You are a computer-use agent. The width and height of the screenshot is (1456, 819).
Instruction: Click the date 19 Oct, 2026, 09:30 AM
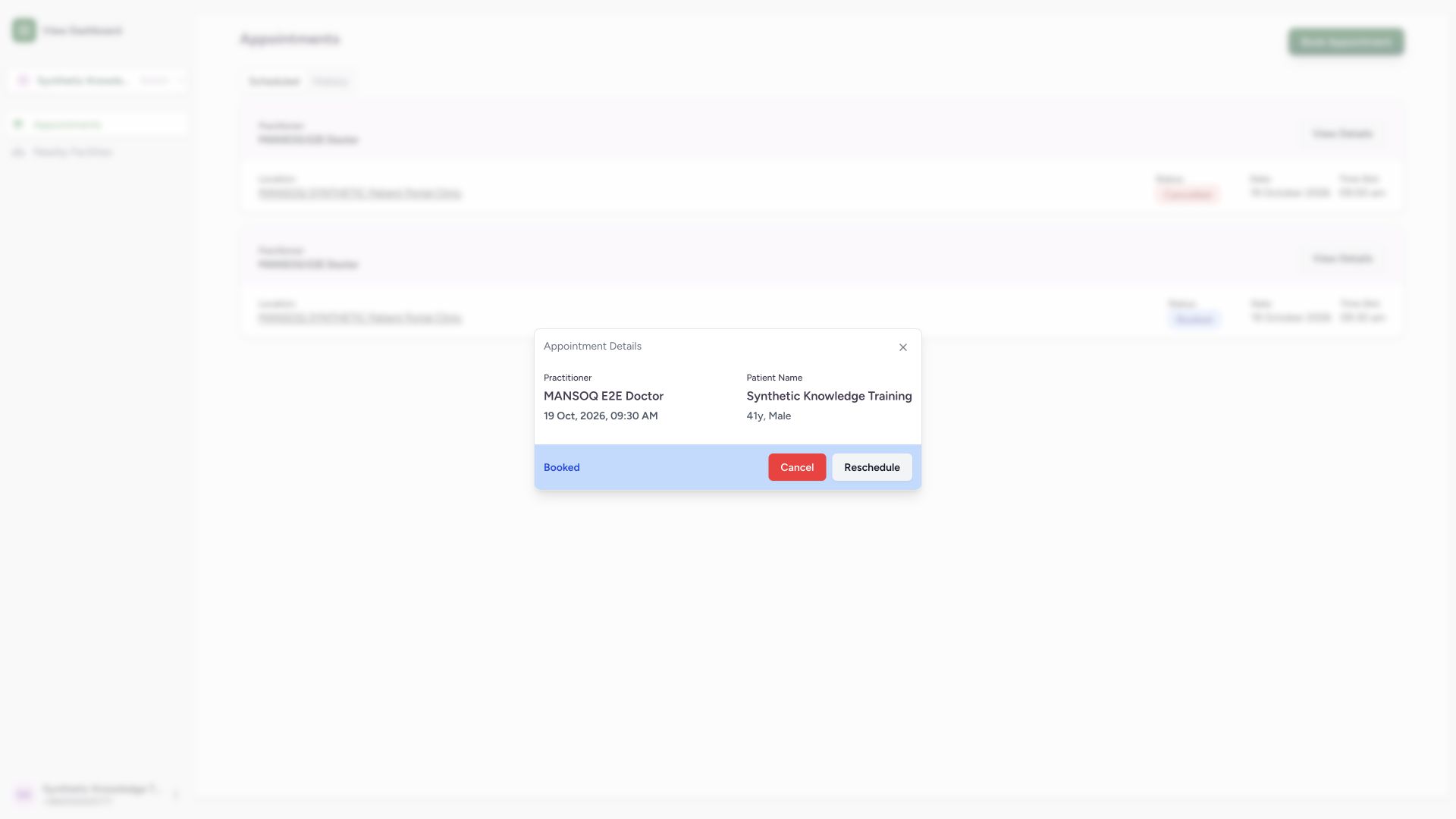(601, 416)
